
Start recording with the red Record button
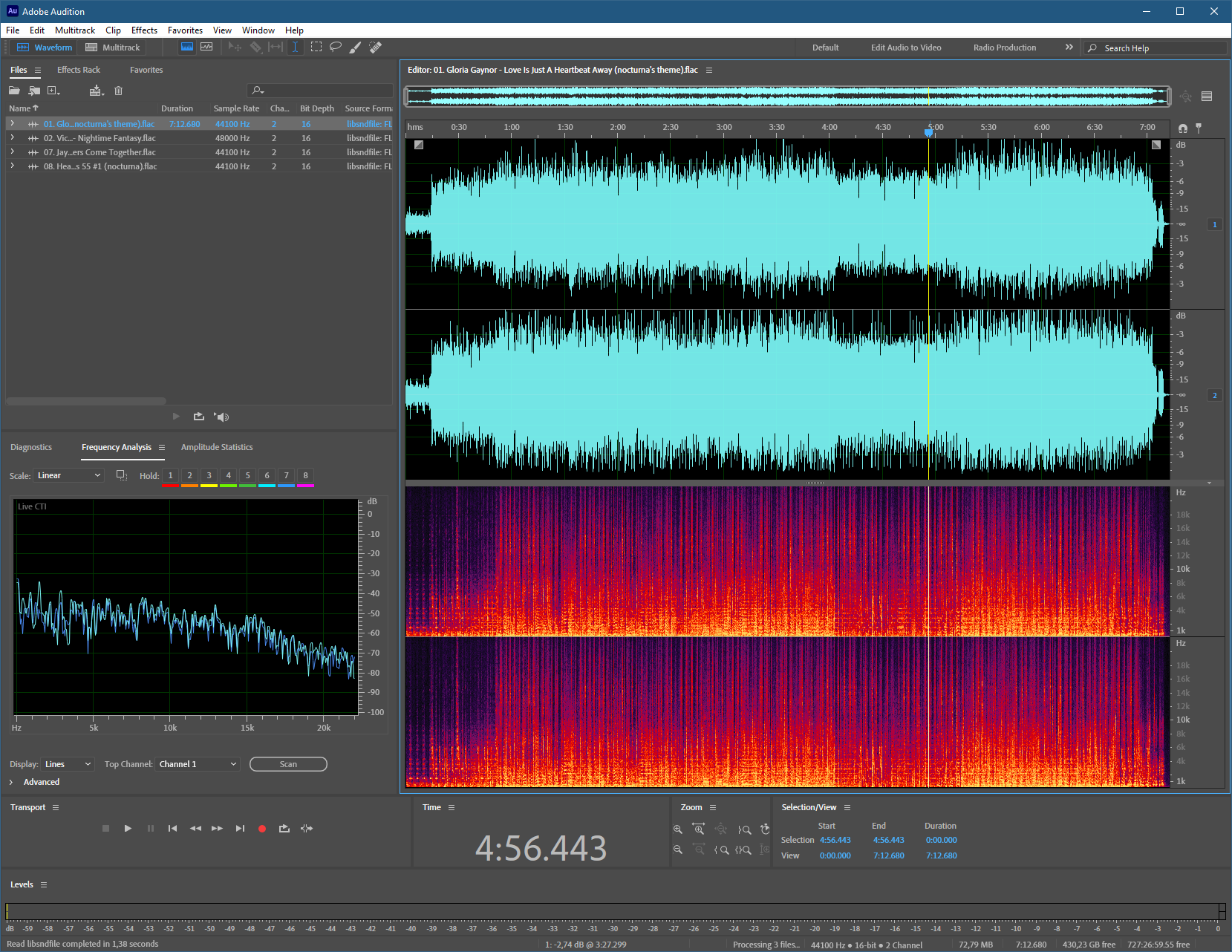tap(261, 829)
